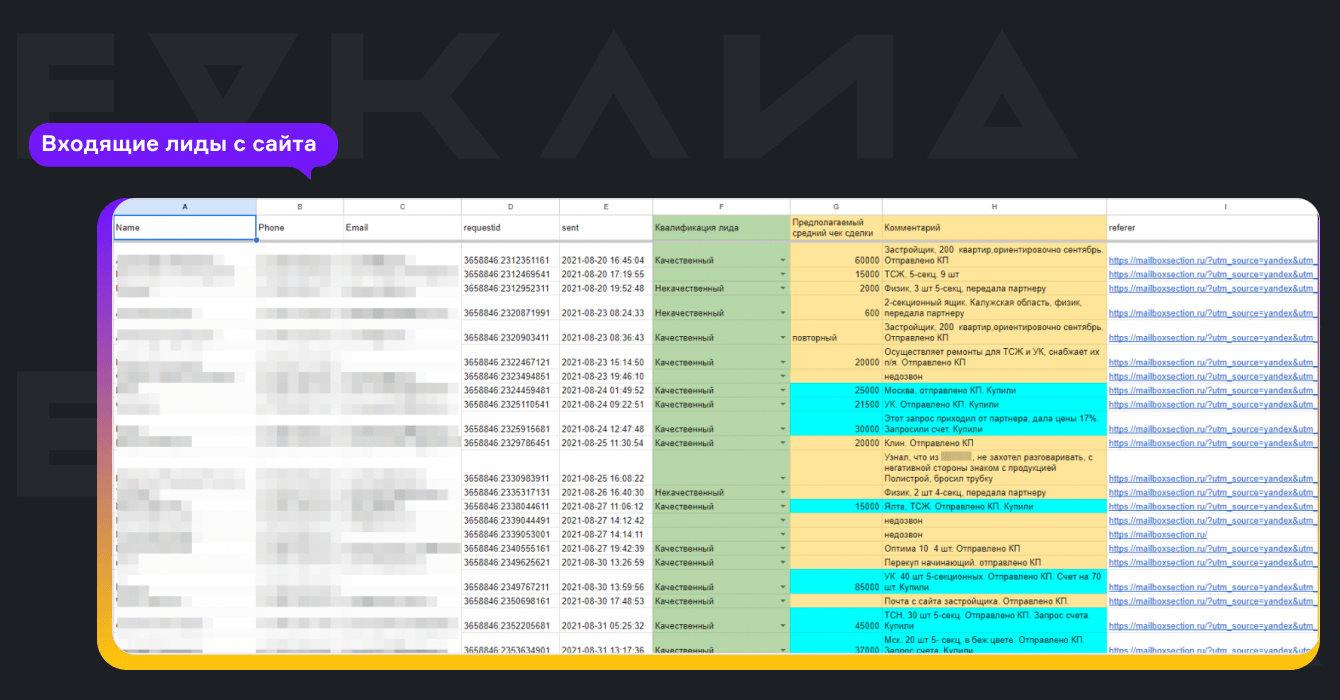This screenshot has width=1340, height=700.
Task: Open qualification dropdown in 2021-08-23 19:46:10 row
Action: (x=783, y=377)
